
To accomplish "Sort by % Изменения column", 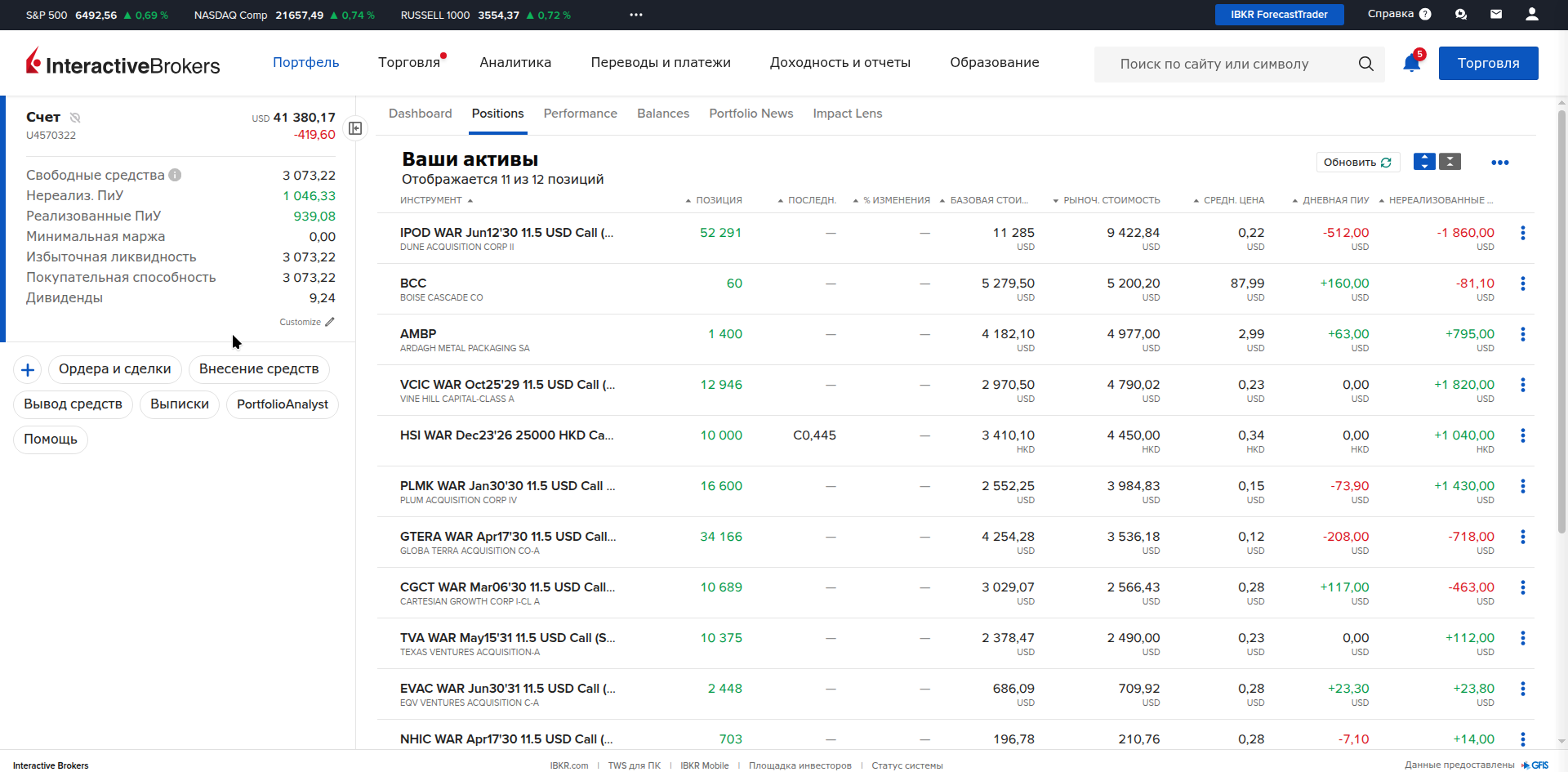I will coord(891,200).
